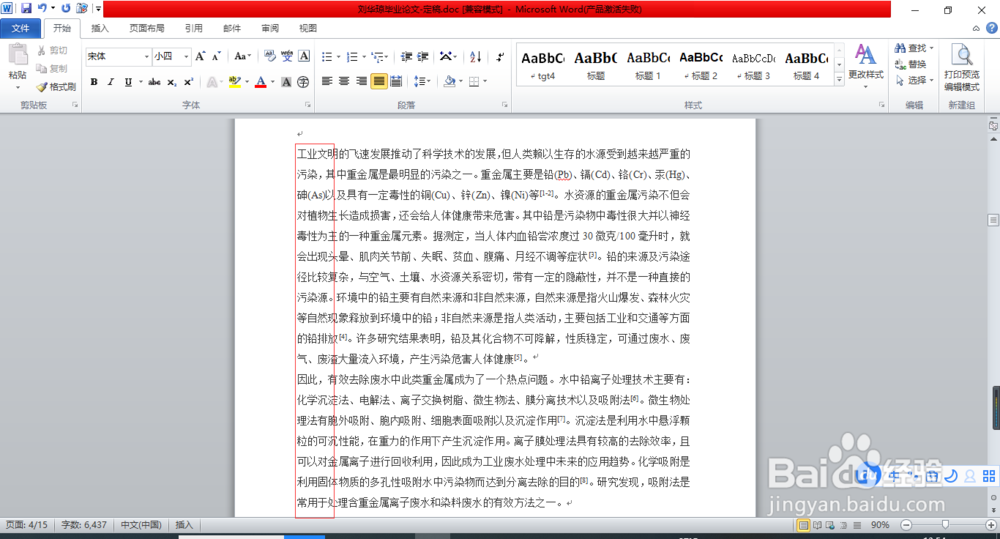Click the page count 4/15 in status bar
The height and width of the screenshot is (539, 1000).
(x=27, y=525)
